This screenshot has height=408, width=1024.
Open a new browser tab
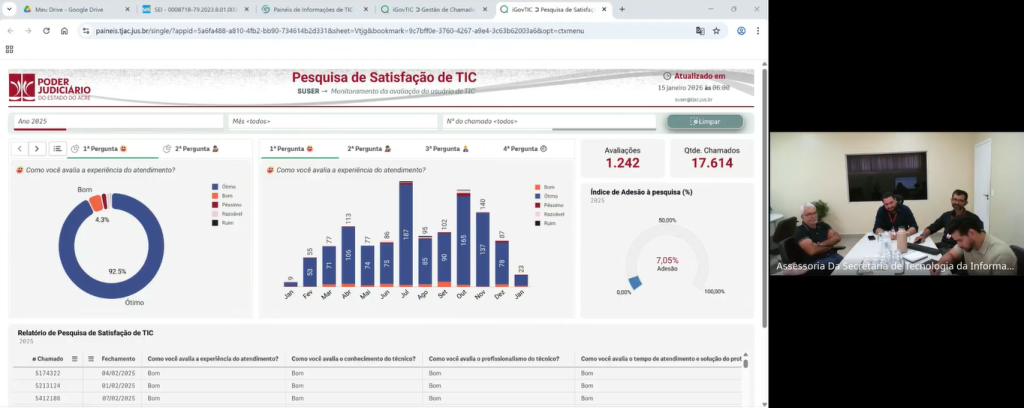622,9
